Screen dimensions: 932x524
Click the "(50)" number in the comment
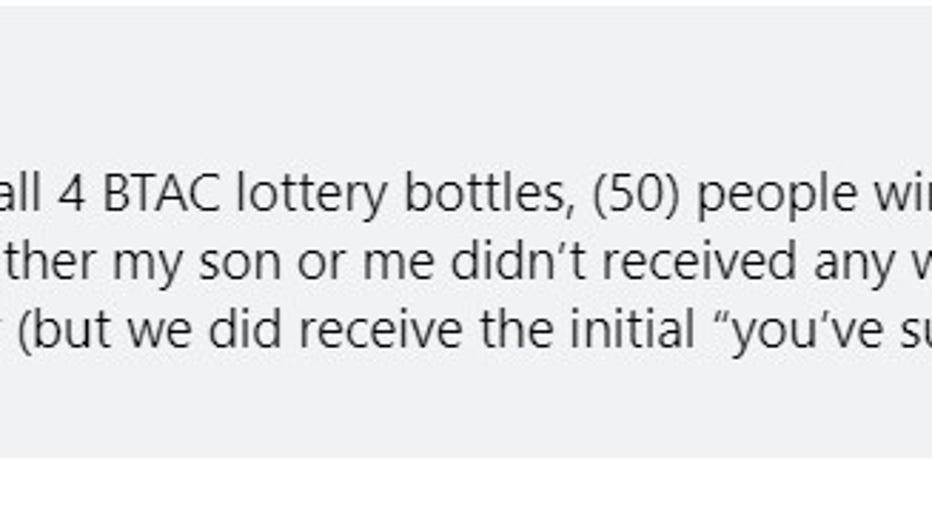coord(636,196)
